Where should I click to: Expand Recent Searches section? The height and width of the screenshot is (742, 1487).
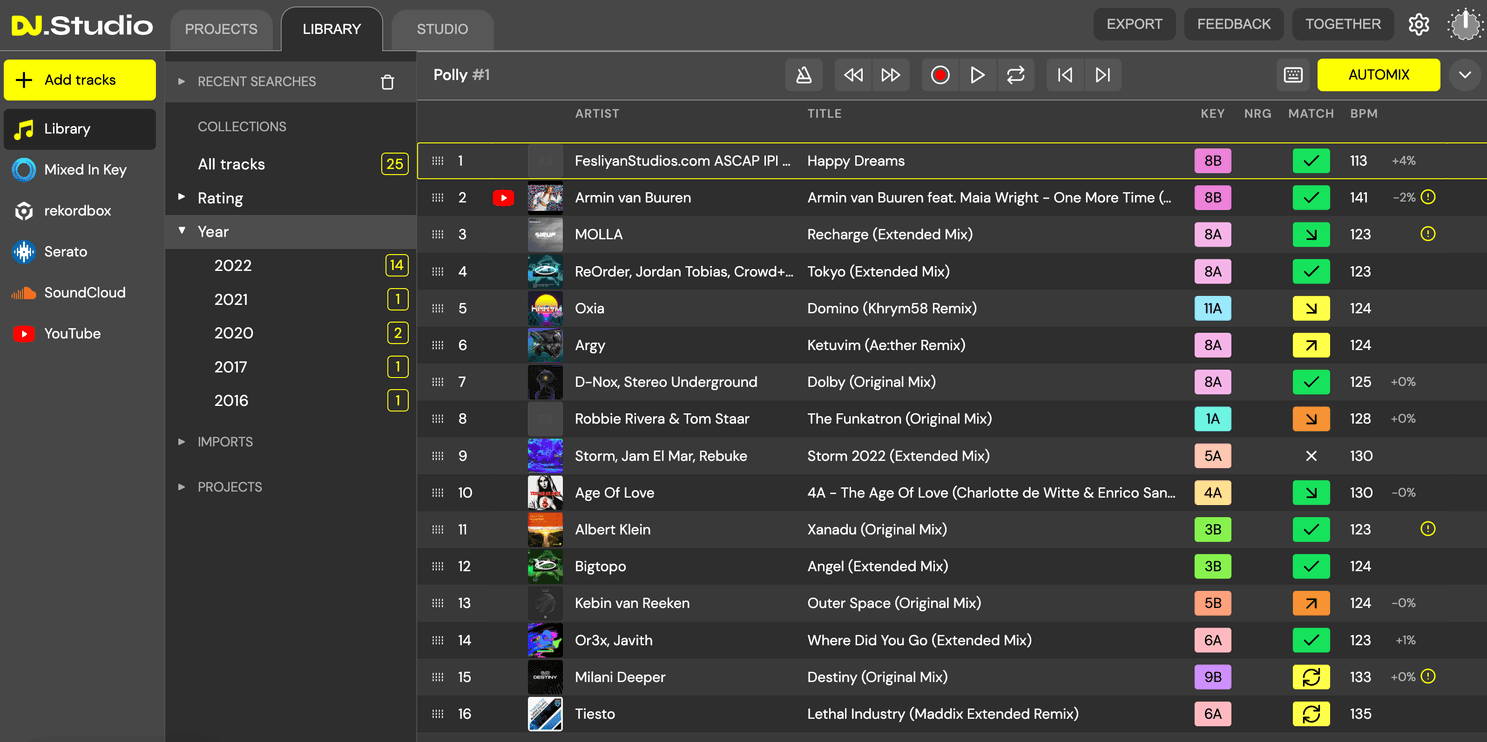point(181,82)
